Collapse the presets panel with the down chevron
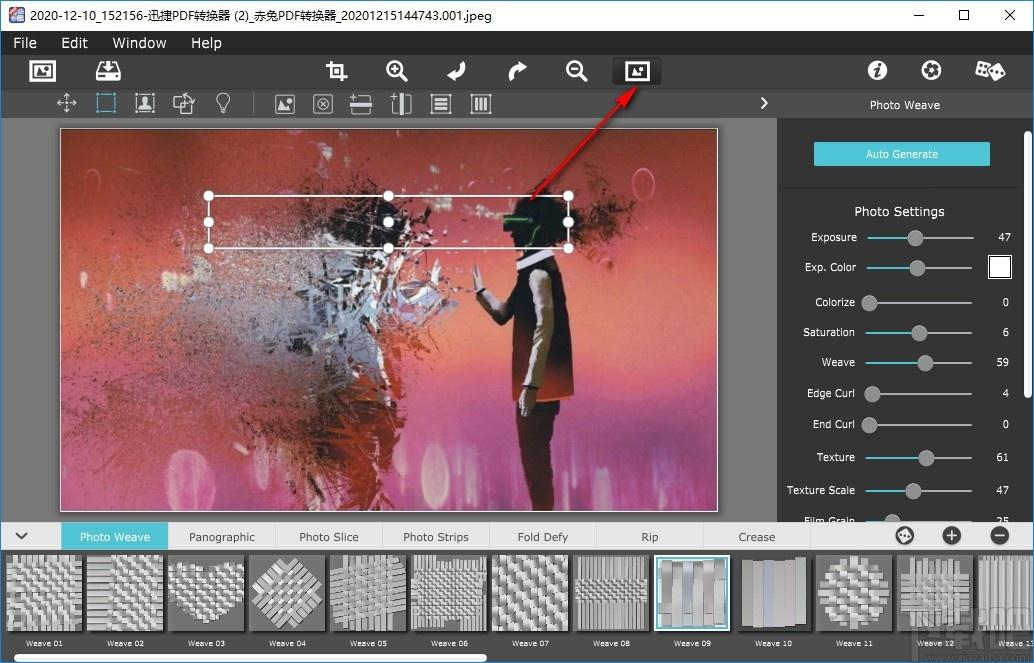Viewport: 1034px width, 663px height. pyautogui.click(x=22, y=536)
